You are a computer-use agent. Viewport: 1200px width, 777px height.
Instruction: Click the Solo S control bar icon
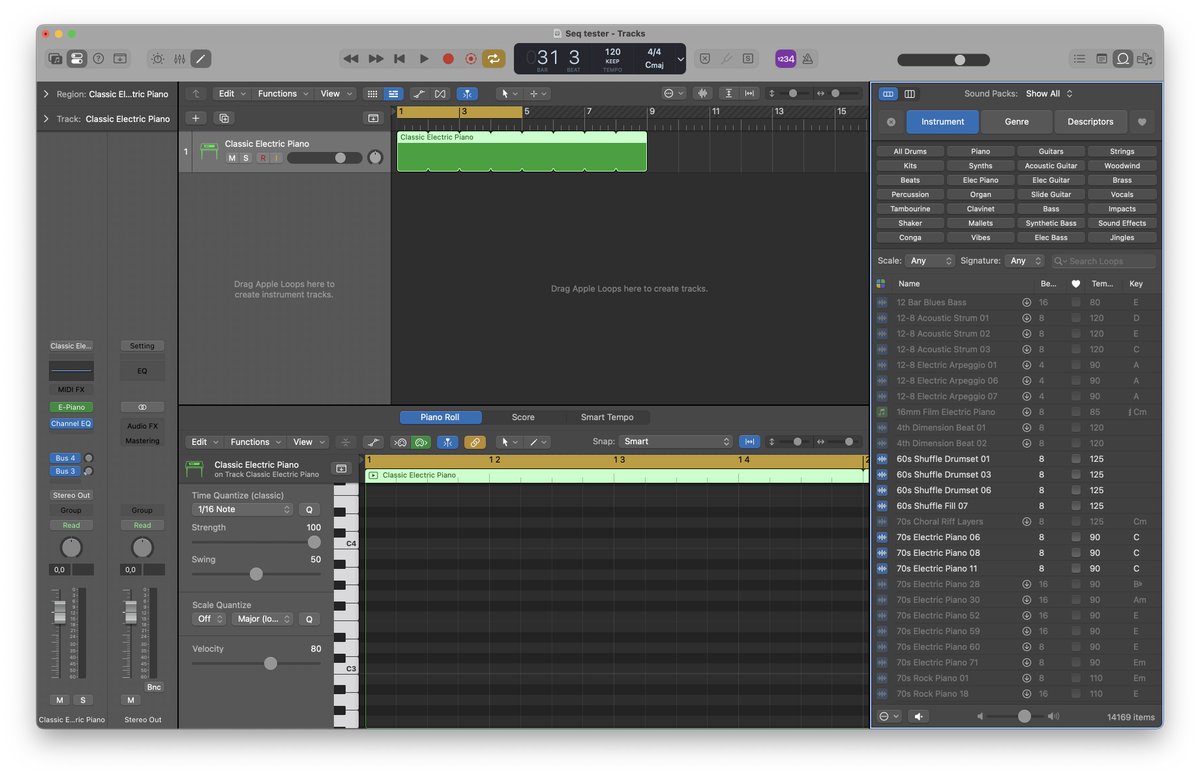(x=748, y=59)
